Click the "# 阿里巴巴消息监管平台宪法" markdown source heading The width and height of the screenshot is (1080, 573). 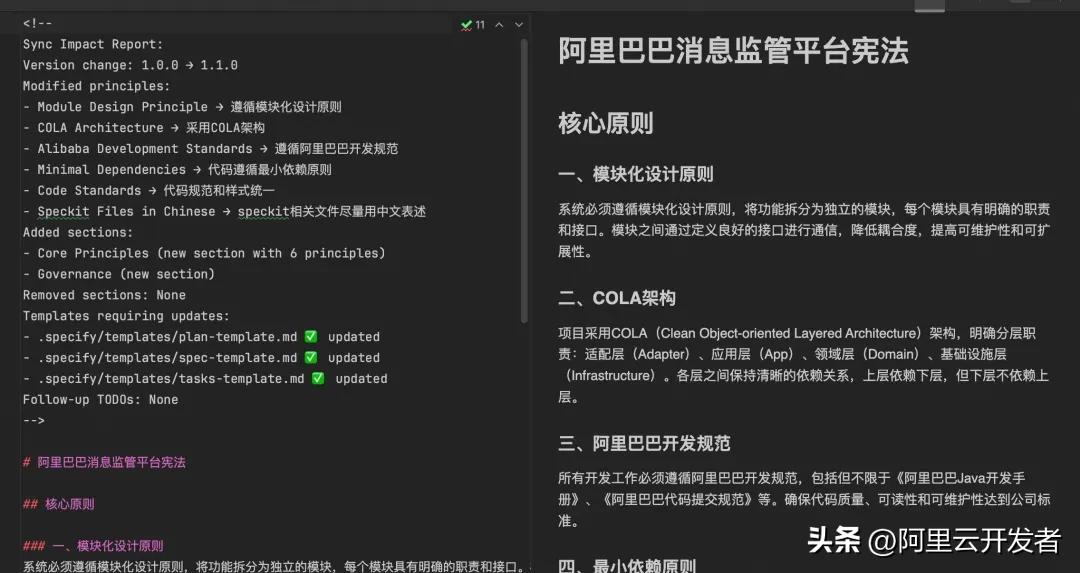pyautogui.click(x=104, y=462)
